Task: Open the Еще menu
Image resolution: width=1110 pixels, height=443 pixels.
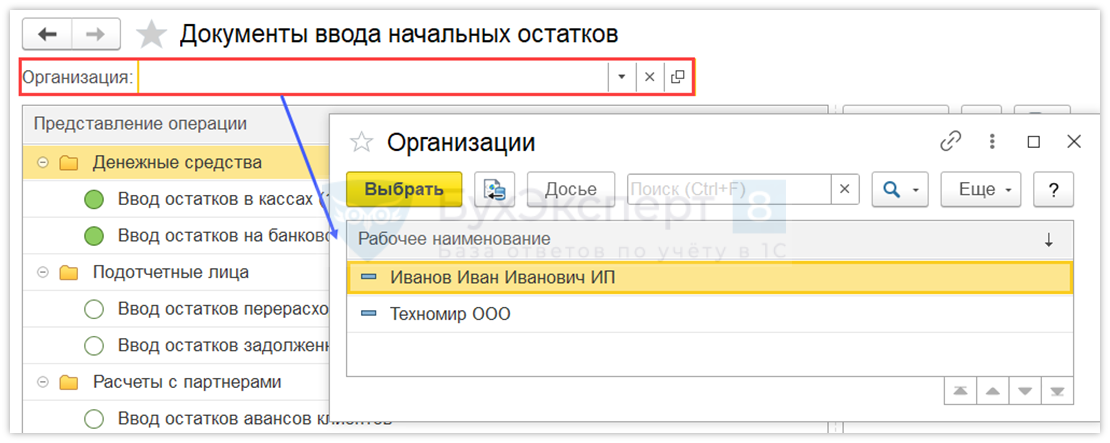Action: pos(980,190)
